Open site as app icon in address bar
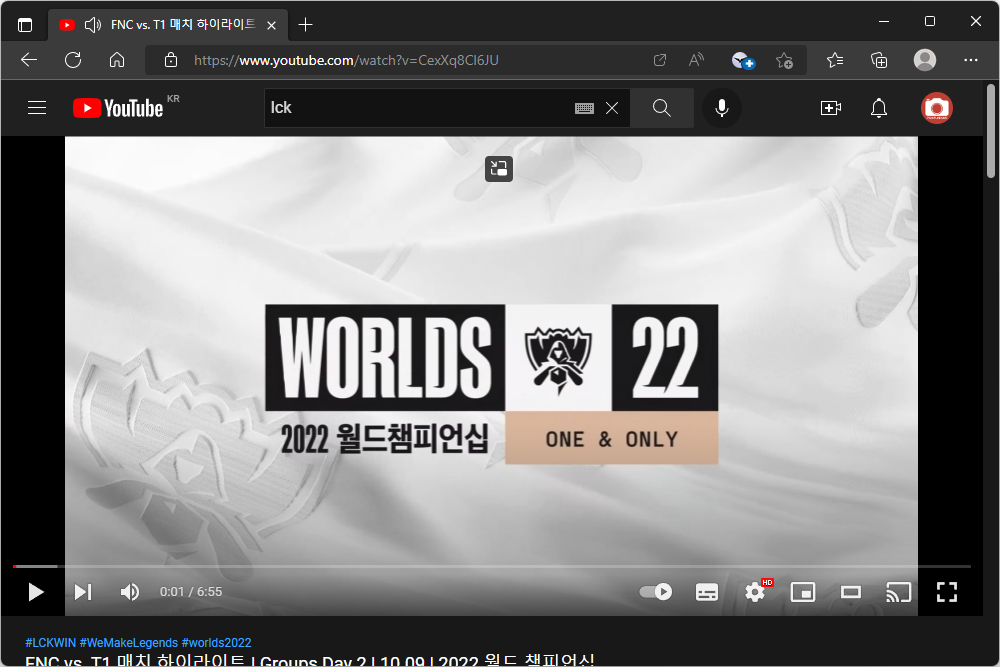Screen dimensions: 1000x667 click(x=660, y=60)
